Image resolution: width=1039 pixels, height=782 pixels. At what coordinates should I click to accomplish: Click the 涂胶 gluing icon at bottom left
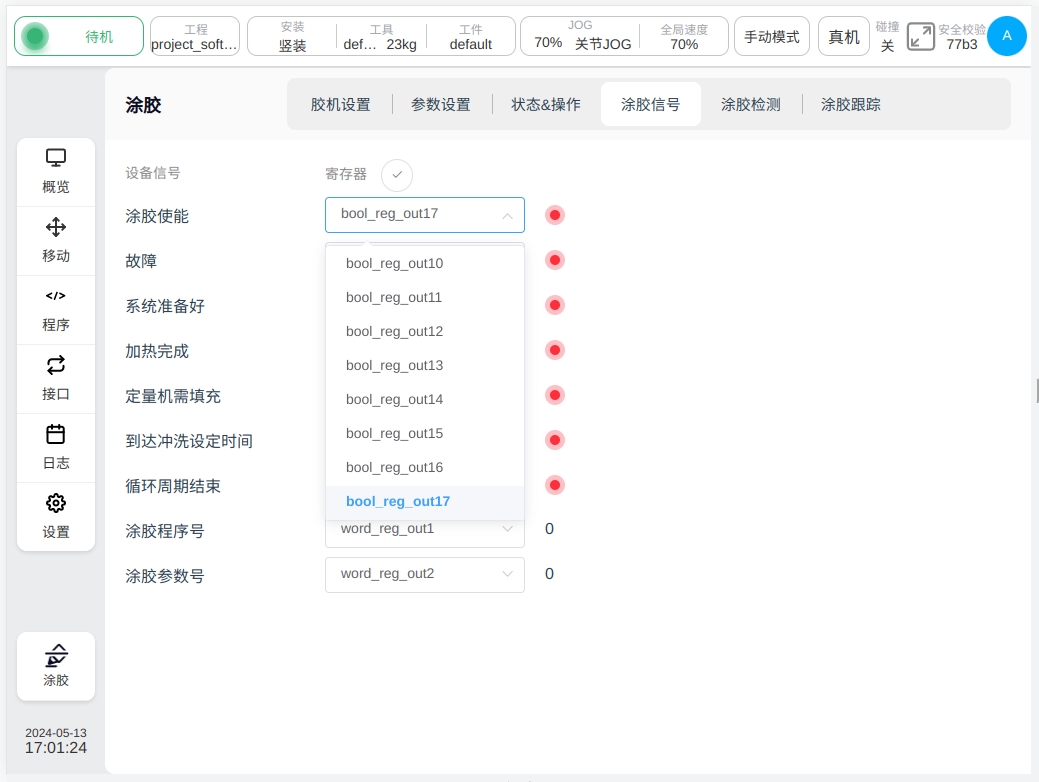tap(56, 657)
